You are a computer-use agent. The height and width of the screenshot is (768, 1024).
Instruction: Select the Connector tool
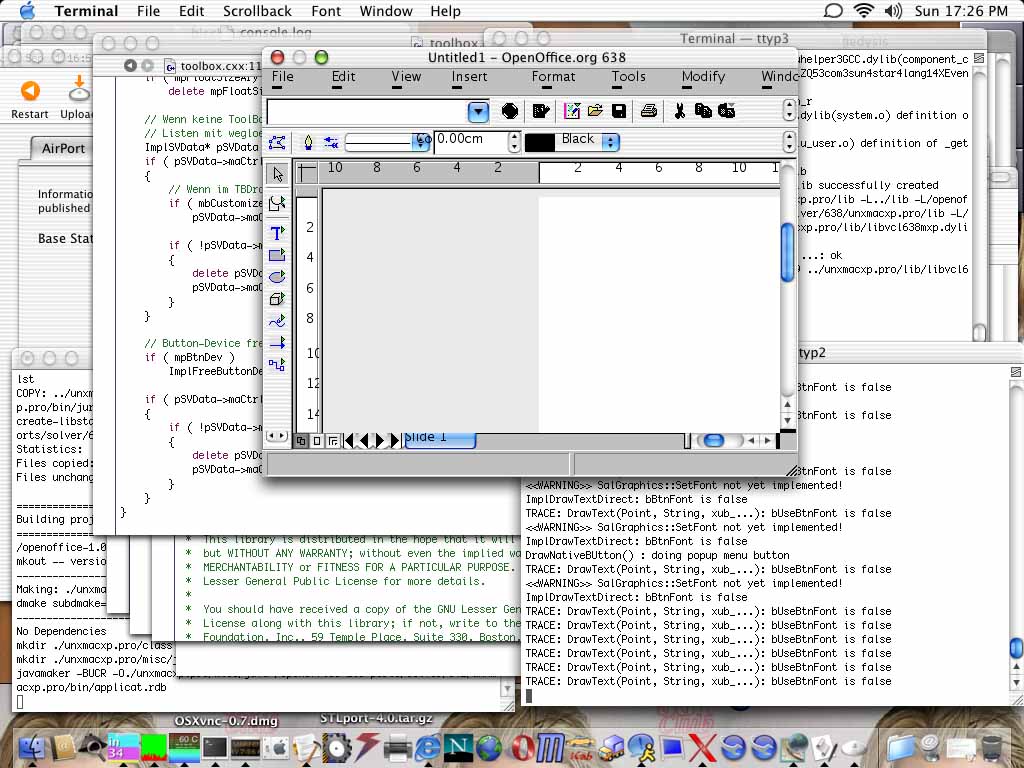click(278, 365)
